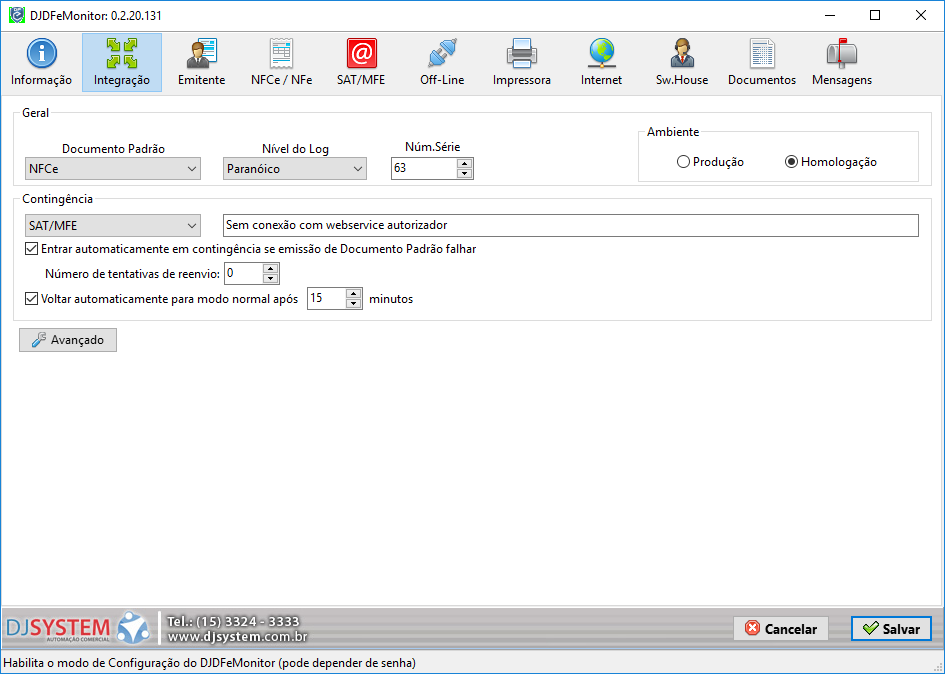Image resolution: width=945 pixels, height=674 pixels.
Task: Maximize the DJDFeMonitor window
Action: tap(875, 15)
